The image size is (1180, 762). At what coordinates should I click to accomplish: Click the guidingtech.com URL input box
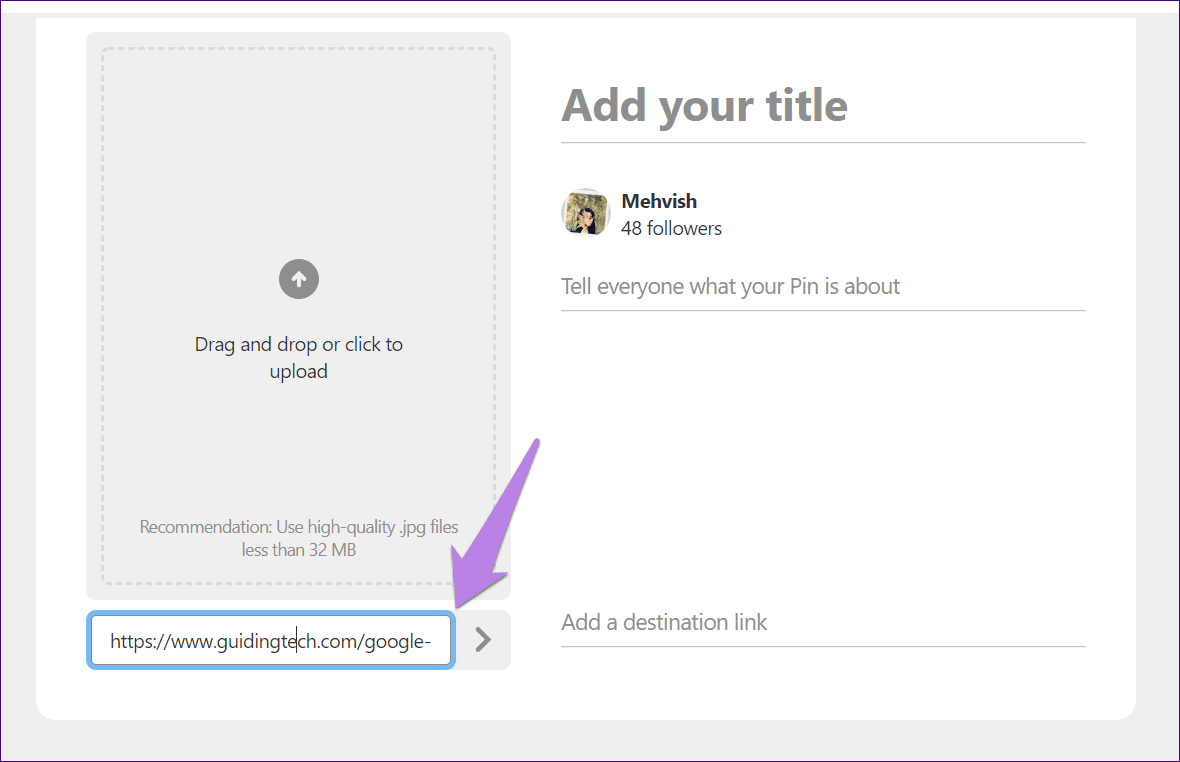click(271, 641)
